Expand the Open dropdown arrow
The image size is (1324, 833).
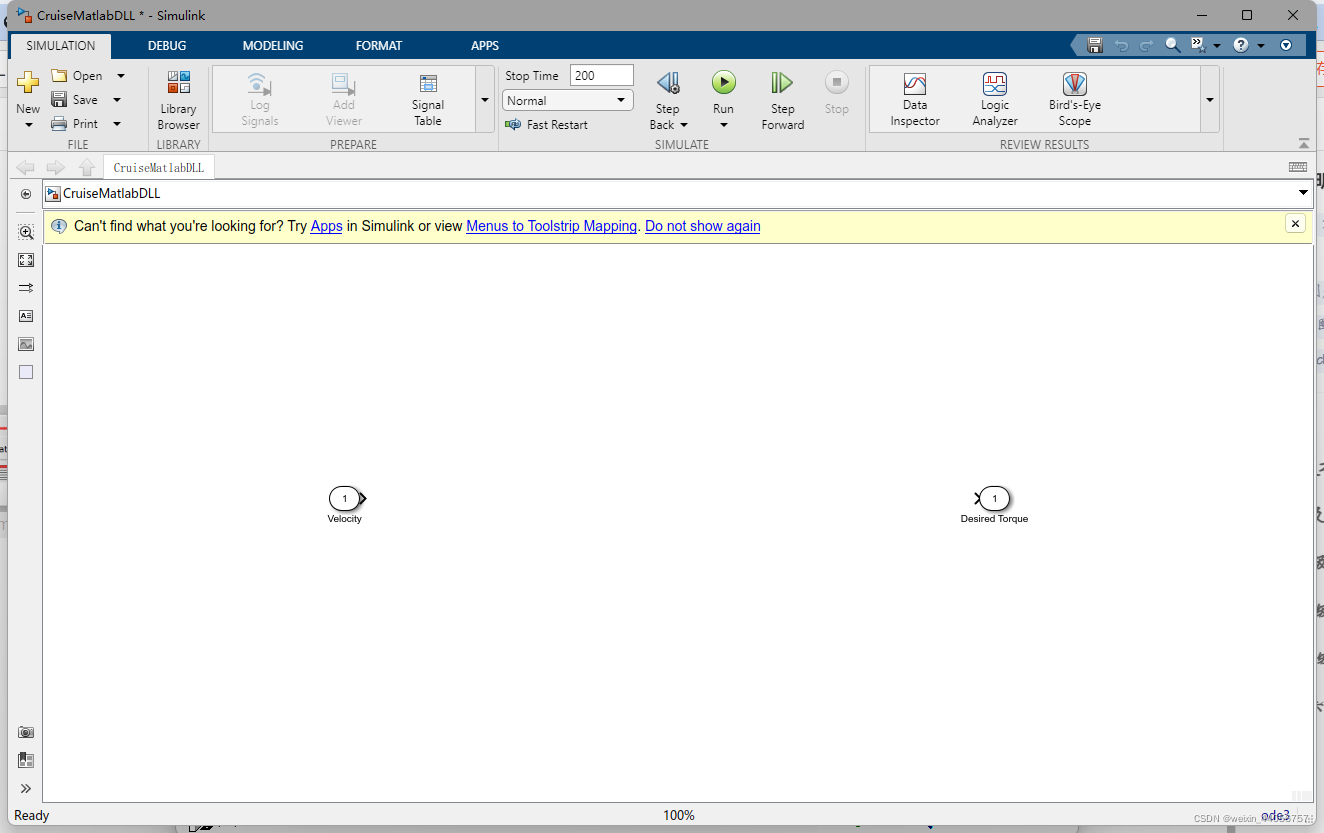(x=121, y=76)
